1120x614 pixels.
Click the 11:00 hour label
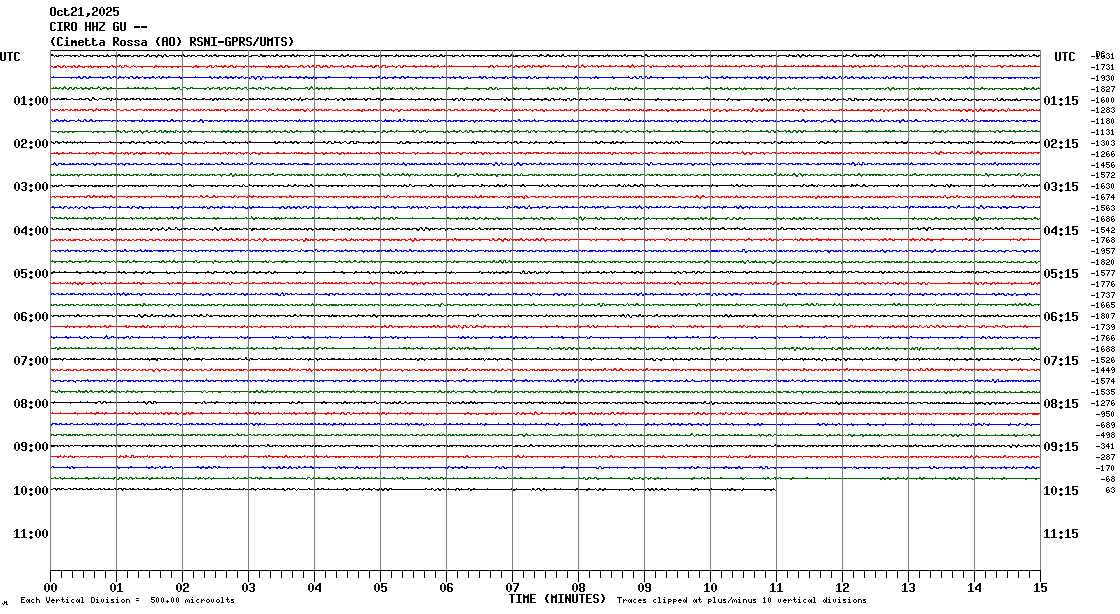[x=31, y=534]
